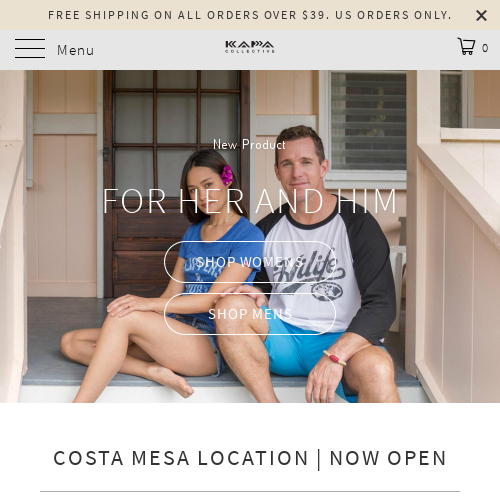Click the divider line below Costa Mesa heading
This screenshot has height=500, width=500.
pyautogui.click(x=250, y=491)
